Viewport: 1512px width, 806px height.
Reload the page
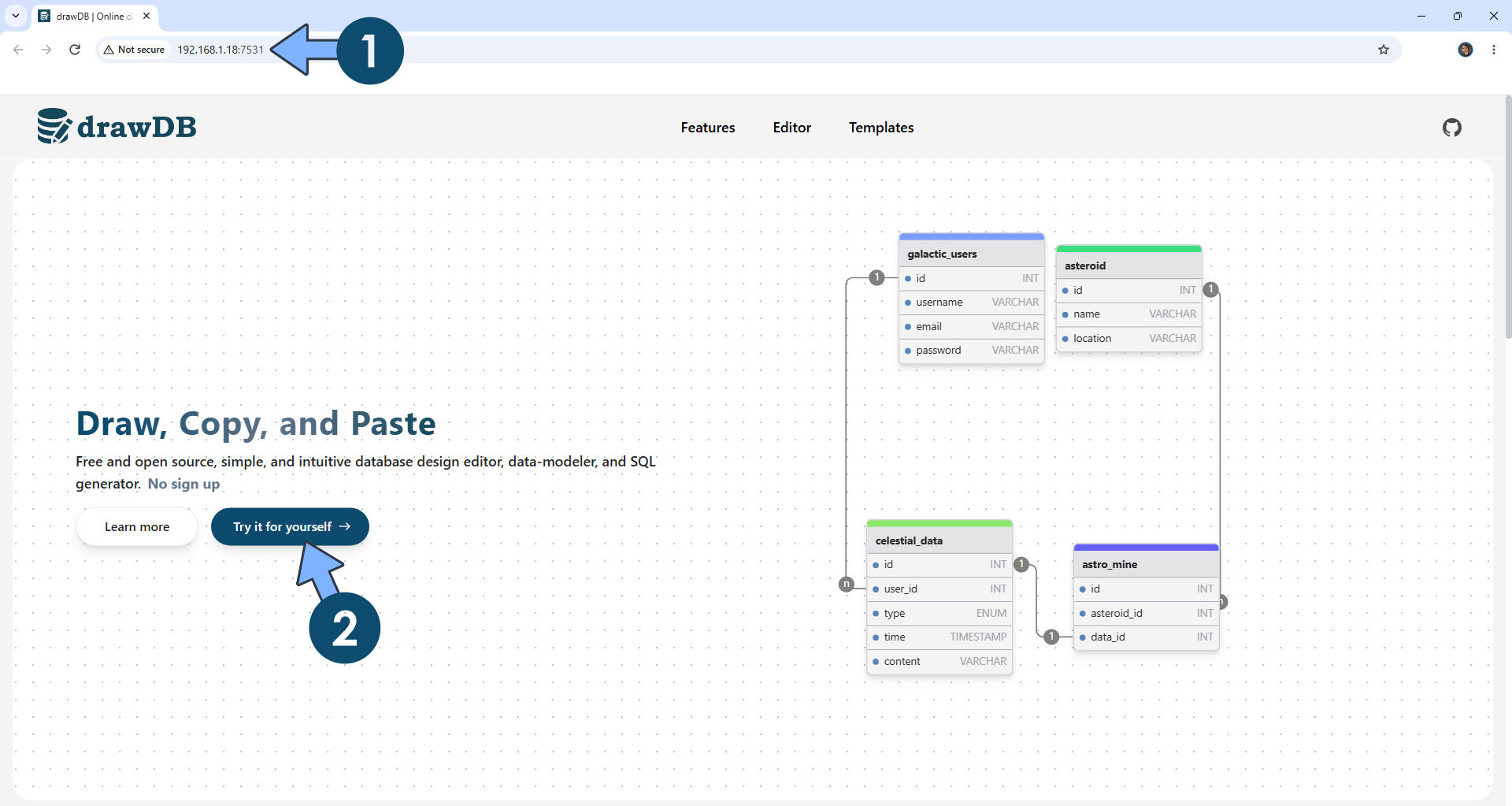(x=75, y=50)
